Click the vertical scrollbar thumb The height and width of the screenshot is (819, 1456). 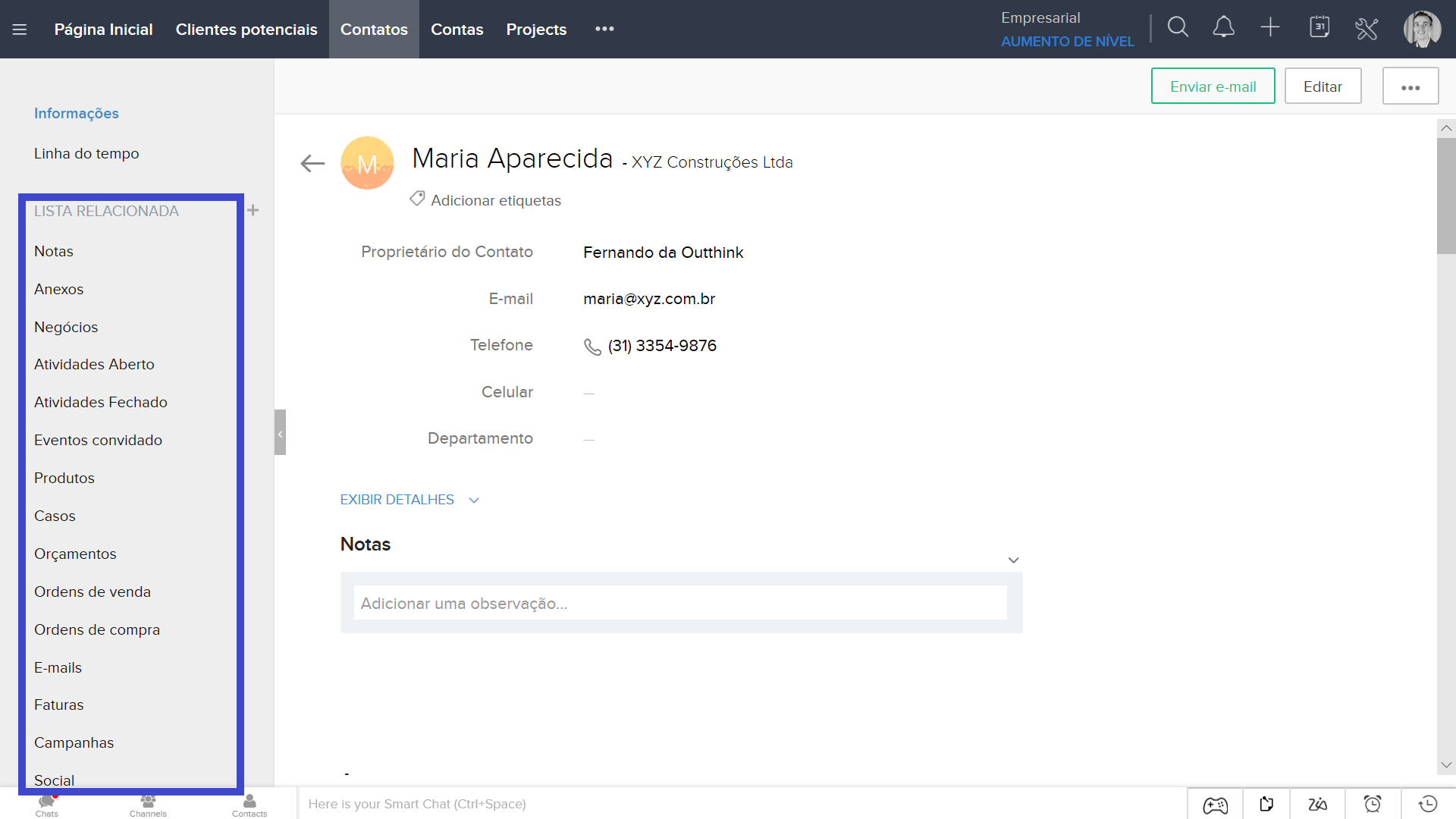click(1445, 196)
